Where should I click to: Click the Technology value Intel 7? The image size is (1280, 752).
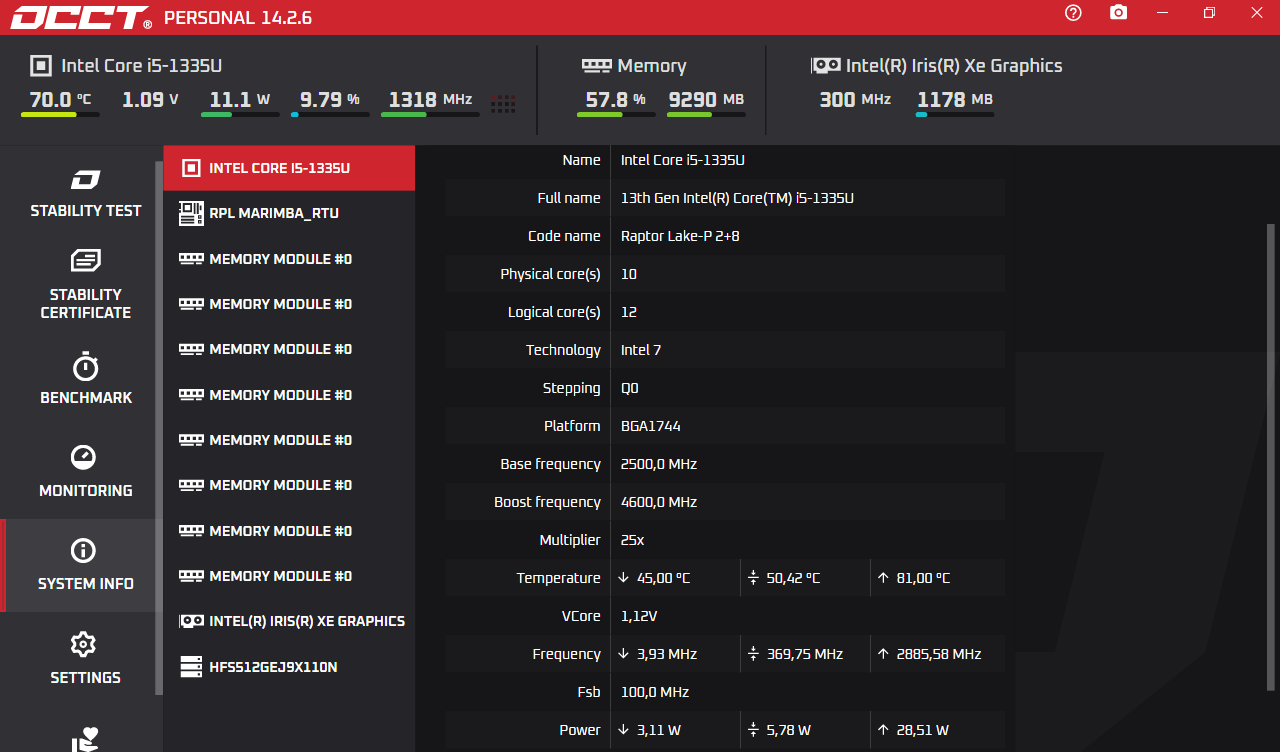click(641, 350)
